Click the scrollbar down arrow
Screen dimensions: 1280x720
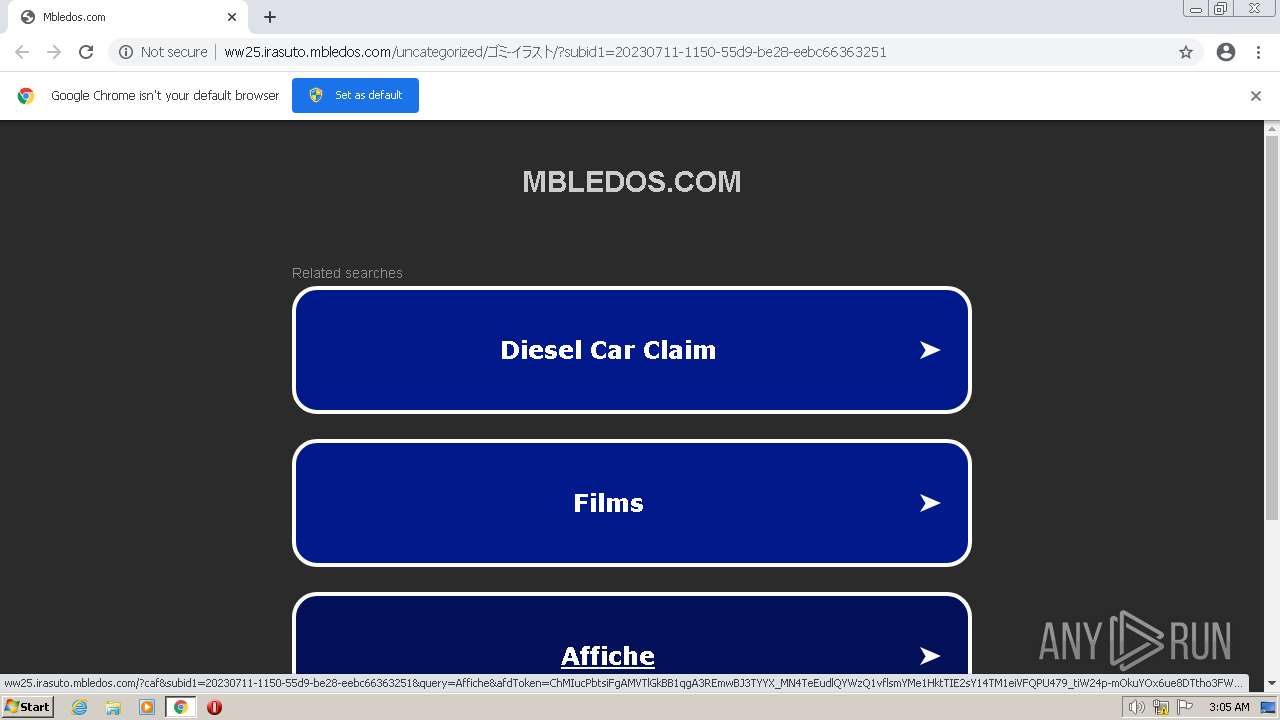(x=1272, y=684)
